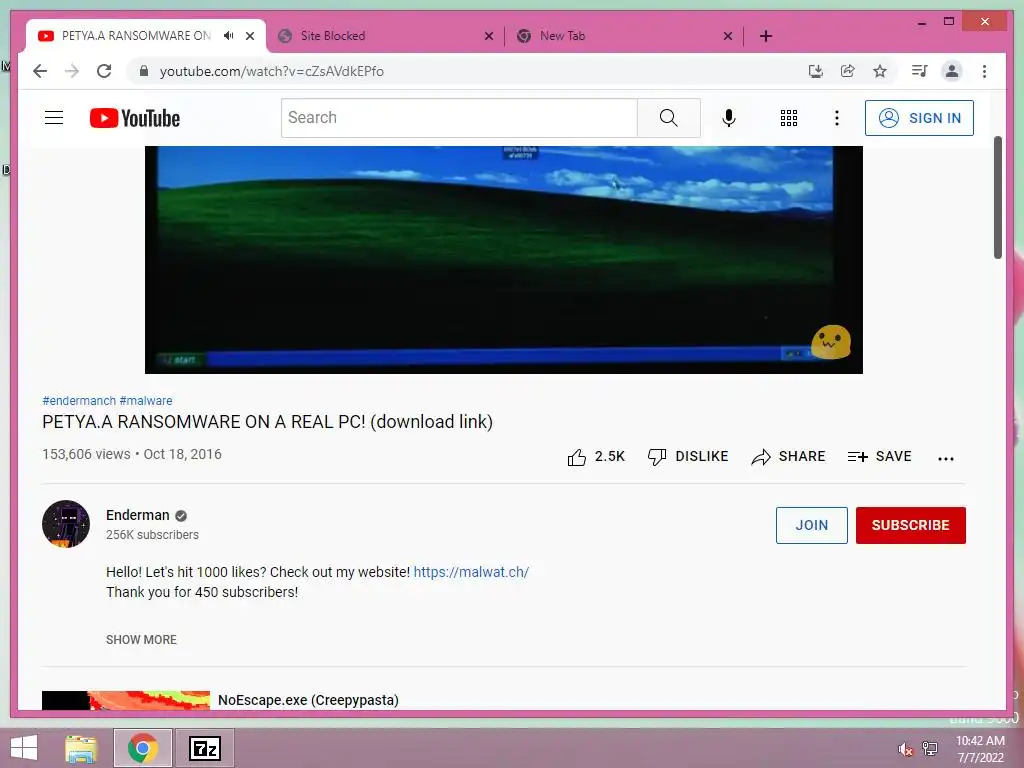Click the SHARE button
Image resolution: width=1024 pixels, height=768 pixels.
pos(788,456)
